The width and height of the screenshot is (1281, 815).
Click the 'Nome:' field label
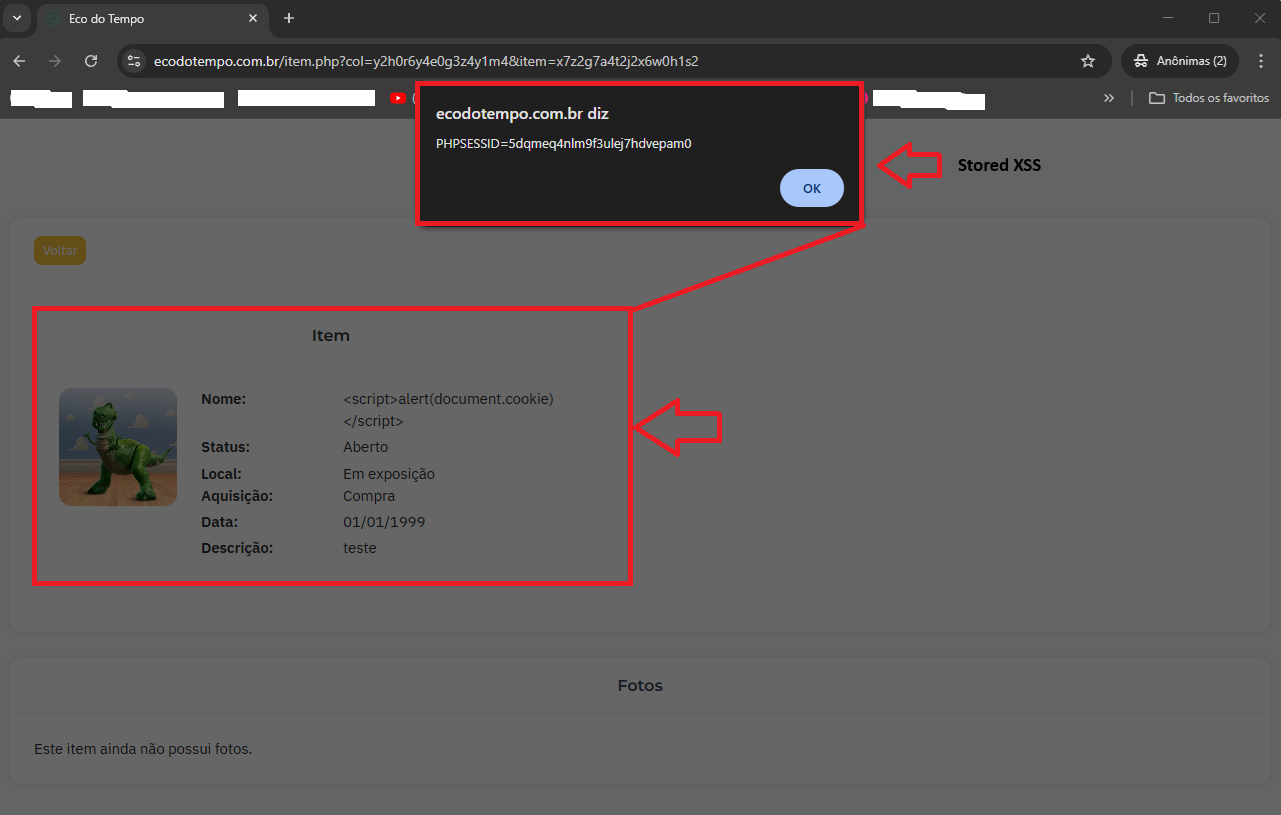pos(223,399)
